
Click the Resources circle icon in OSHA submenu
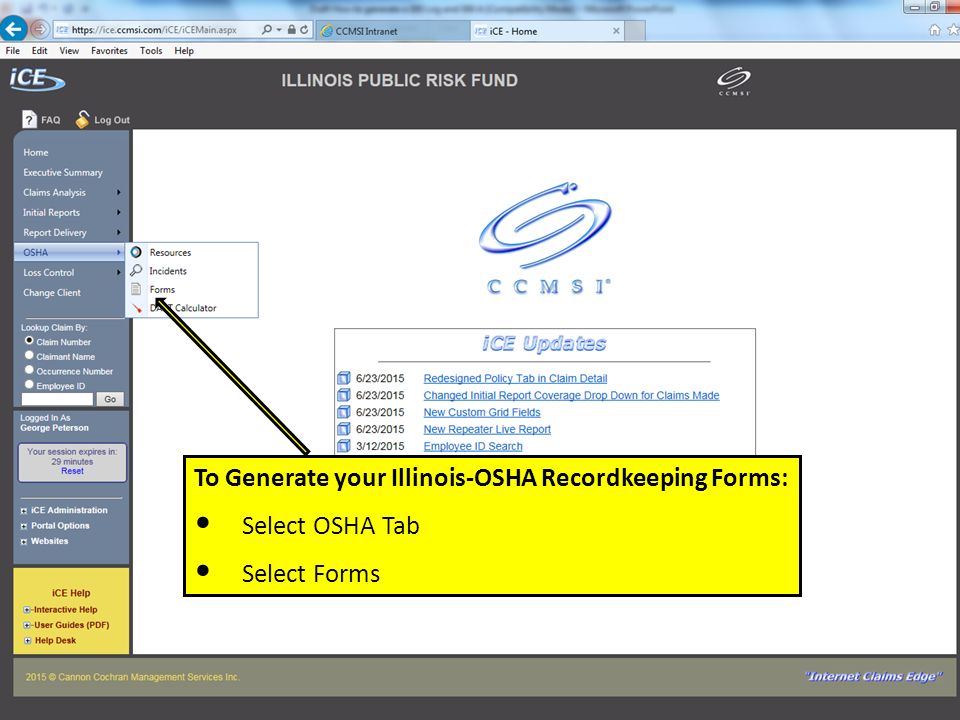[x=136, y=252]
